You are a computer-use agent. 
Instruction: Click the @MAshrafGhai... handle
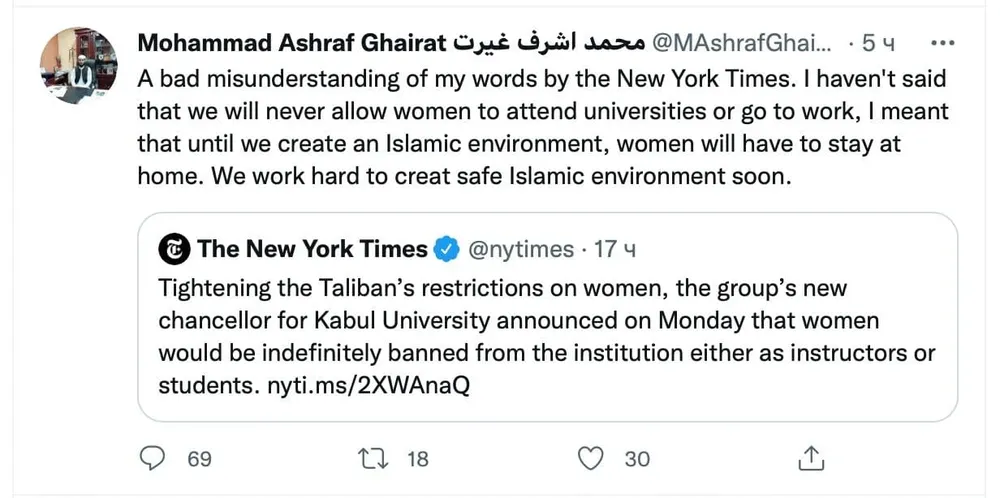point(740,44)
